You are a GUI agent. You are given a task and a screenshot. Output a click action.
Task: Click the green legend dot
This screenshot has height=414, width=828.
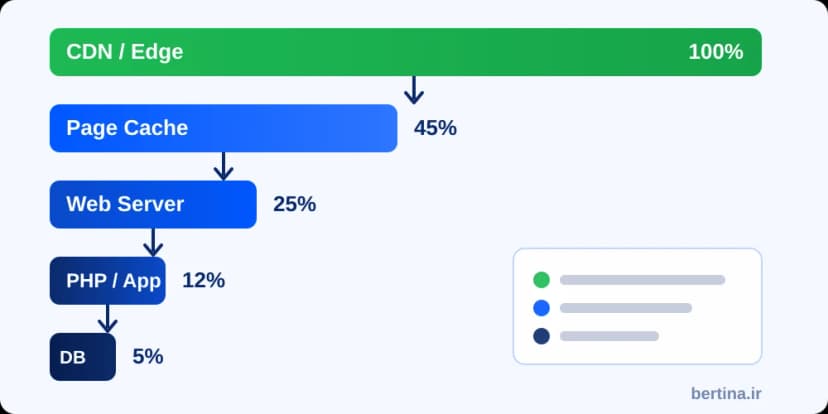(x=541, y=280)
